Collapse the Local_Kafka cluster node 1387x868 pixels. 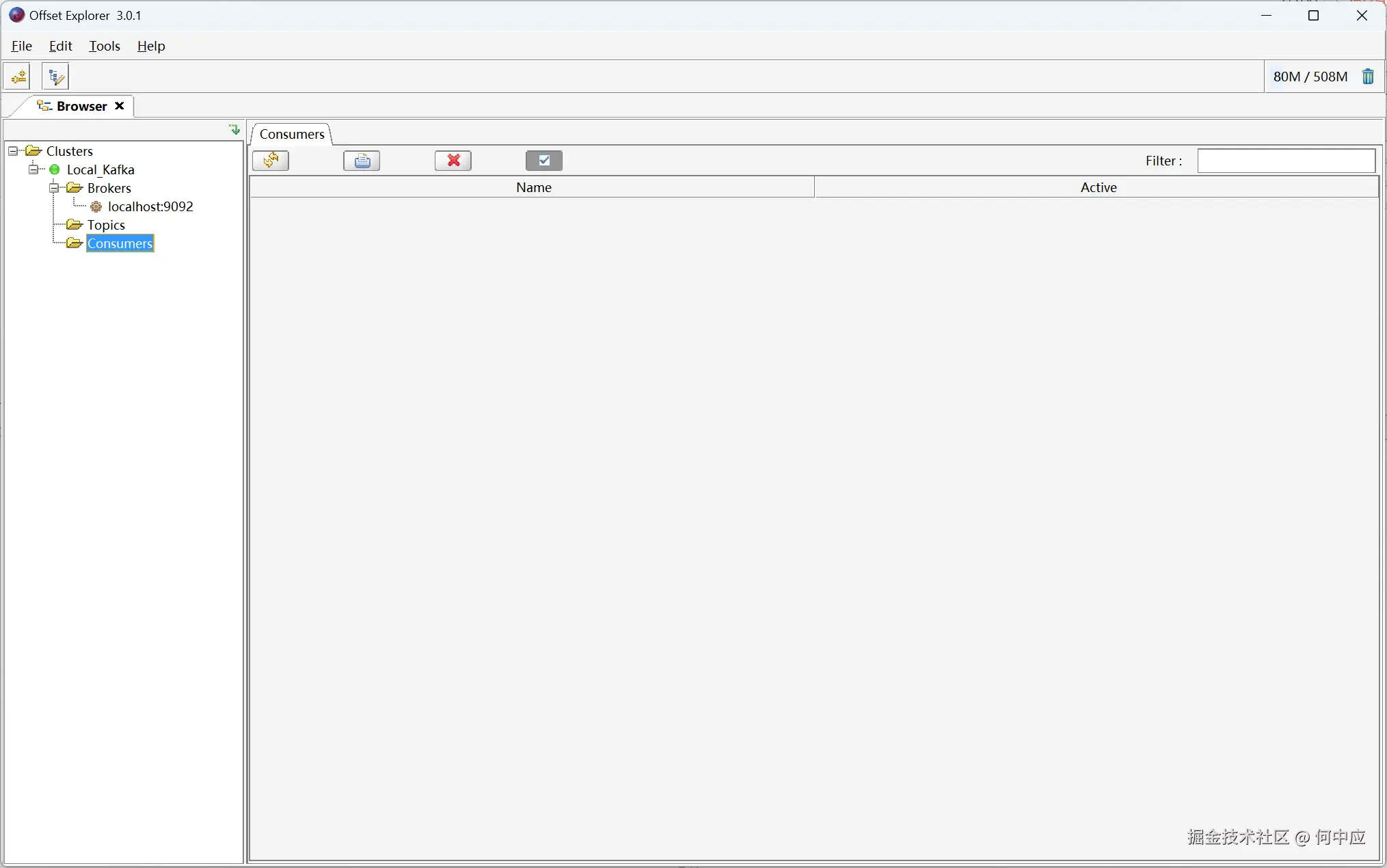point(33,169)
